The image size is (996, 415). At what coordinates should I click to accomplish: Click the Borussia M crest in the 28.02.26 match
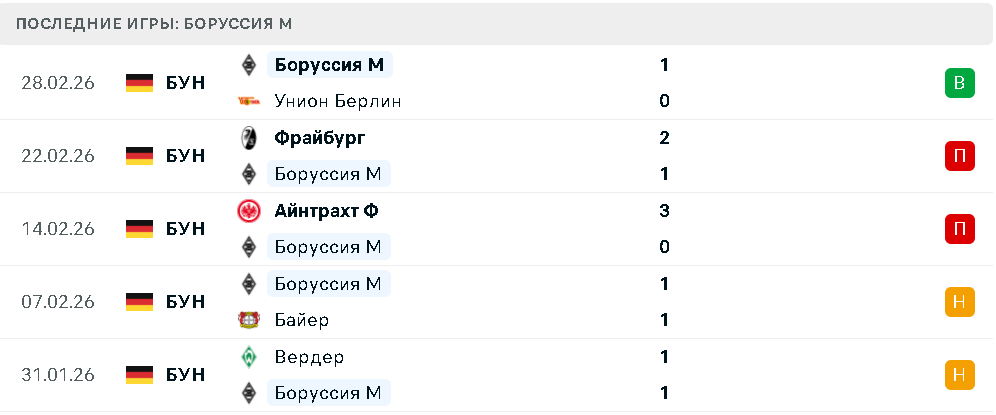pyautogui.click(x=248, y=65)
